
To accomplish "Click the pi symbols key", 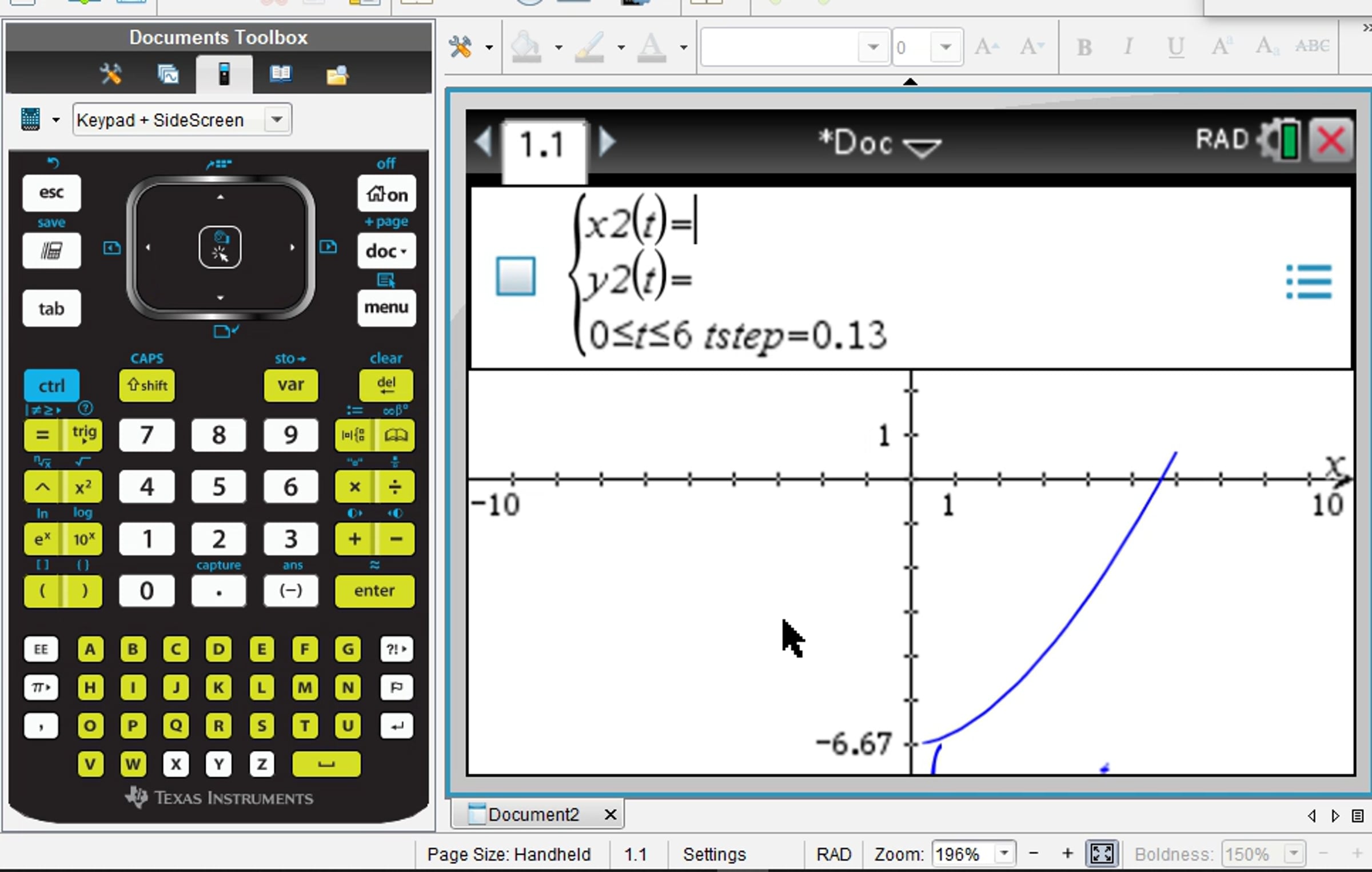I will click(x=41, y=687).
